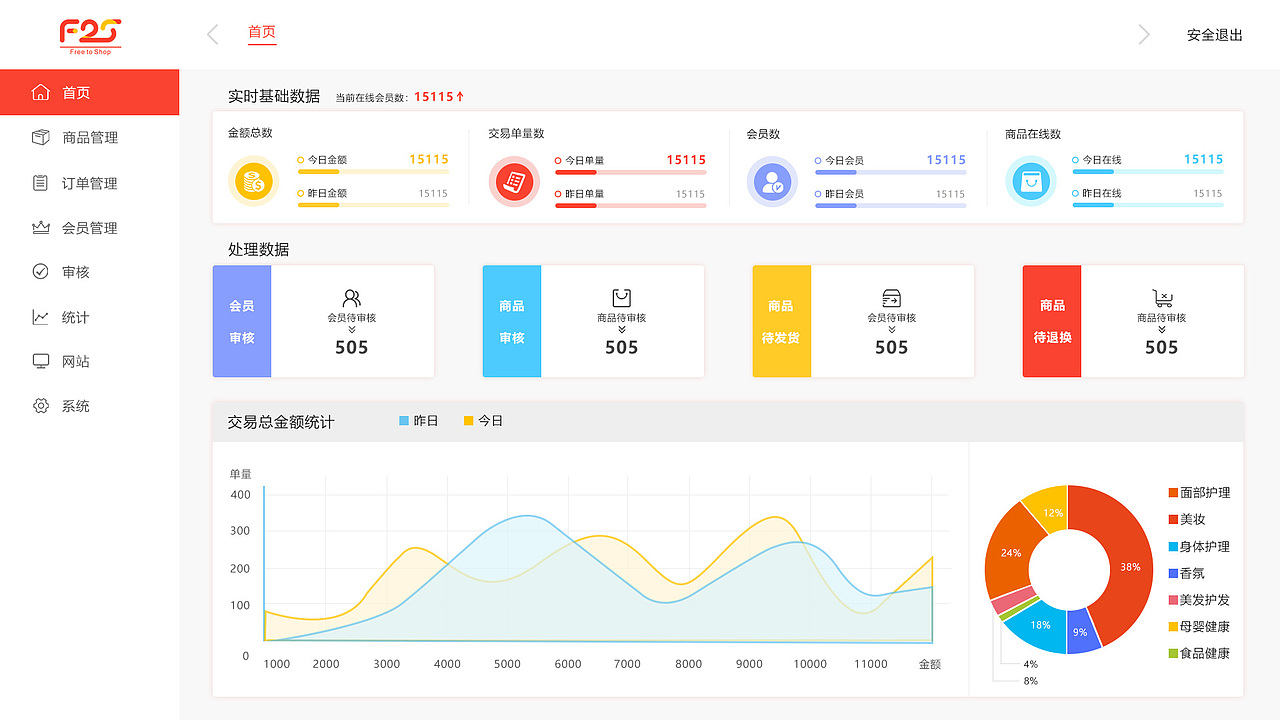Click the blue 商品审核 card label
The image size is (1280, 720).
(x=512, y=321)
